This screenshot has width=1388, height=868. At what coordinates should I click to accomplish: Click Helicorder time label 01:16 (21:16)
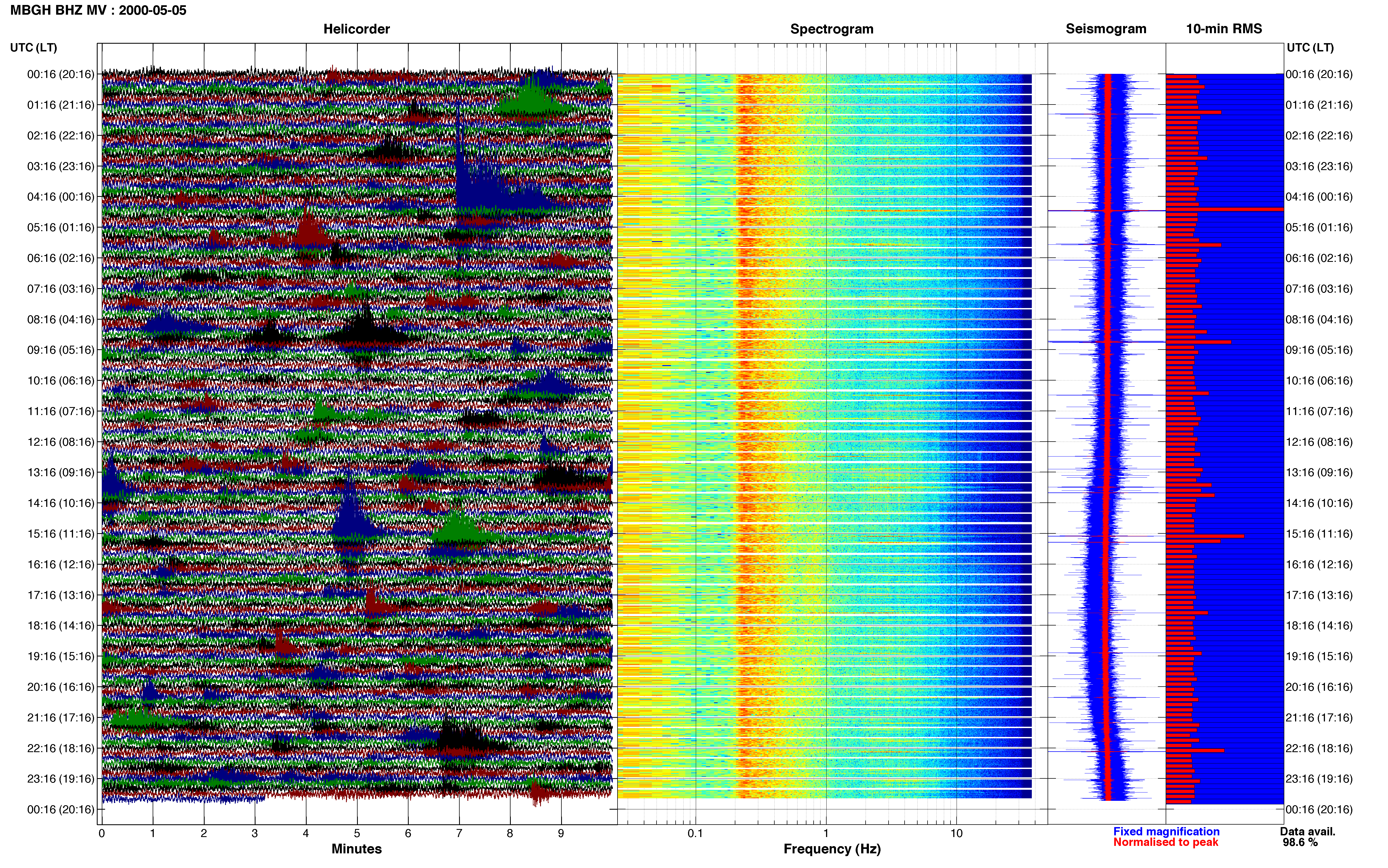[60, 105]
